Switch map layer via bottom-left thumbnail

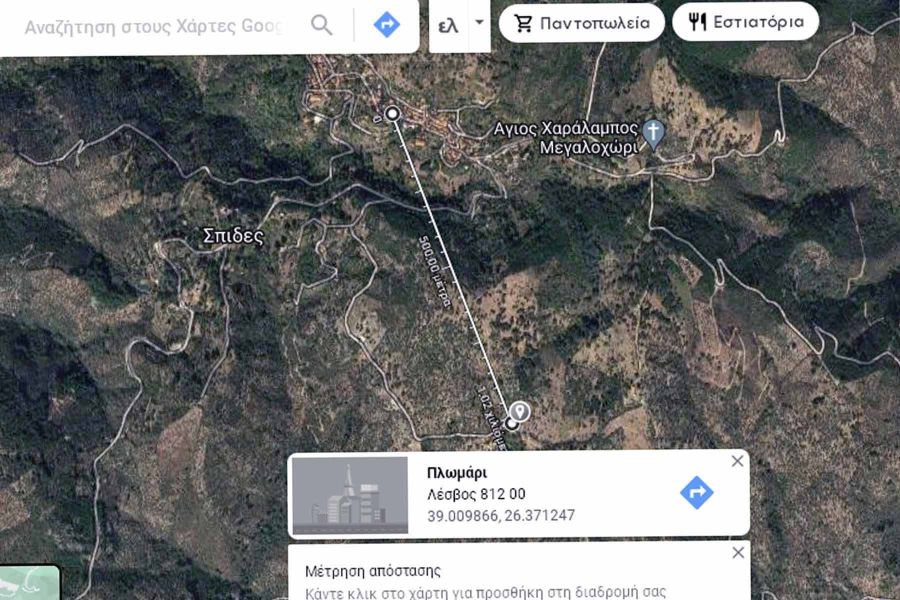point(30,583)
